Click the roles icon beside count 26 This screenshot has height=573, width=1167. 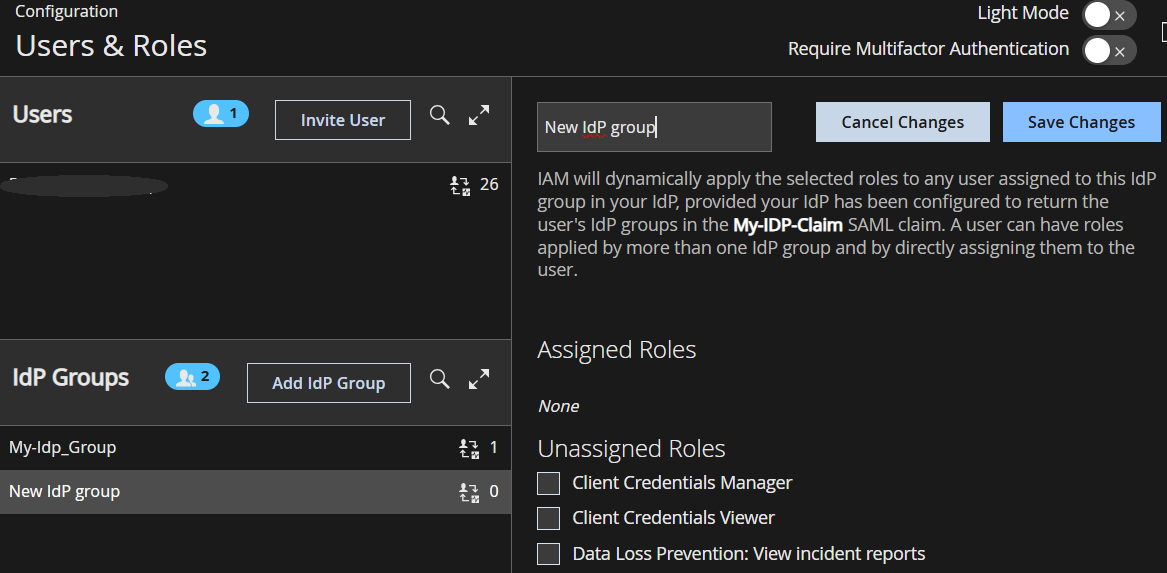461,185
